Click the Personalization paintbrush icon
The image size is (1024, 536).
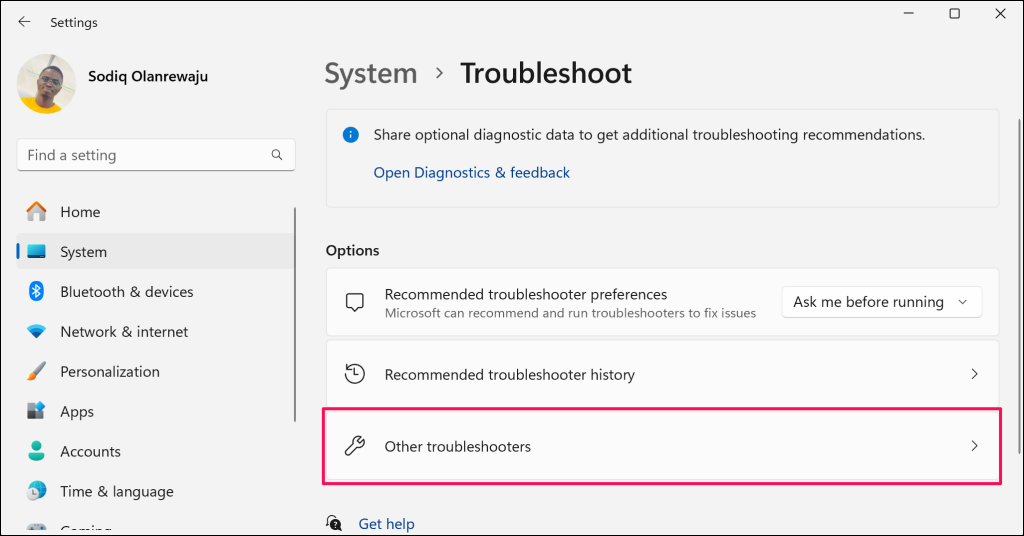pos(37,372)
